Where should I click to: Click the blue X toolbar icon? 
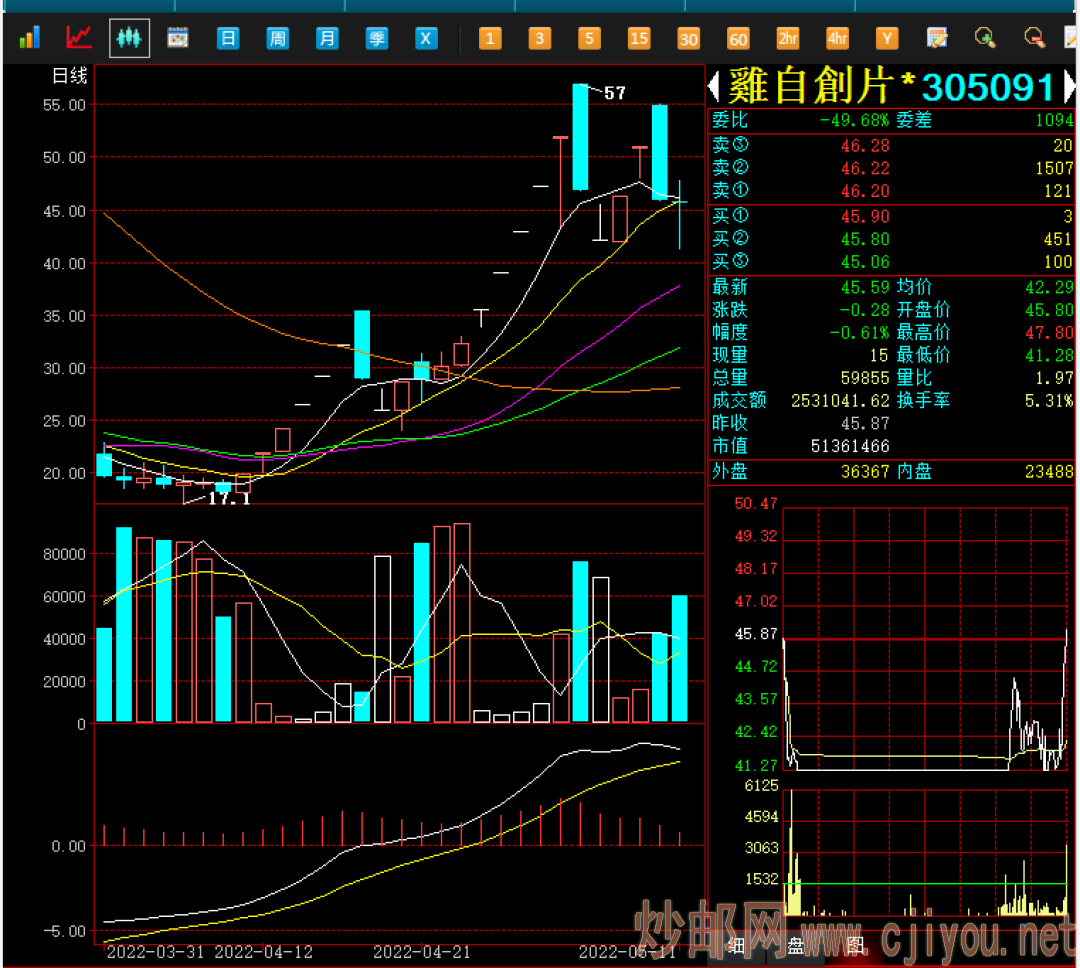pos(426,38)
